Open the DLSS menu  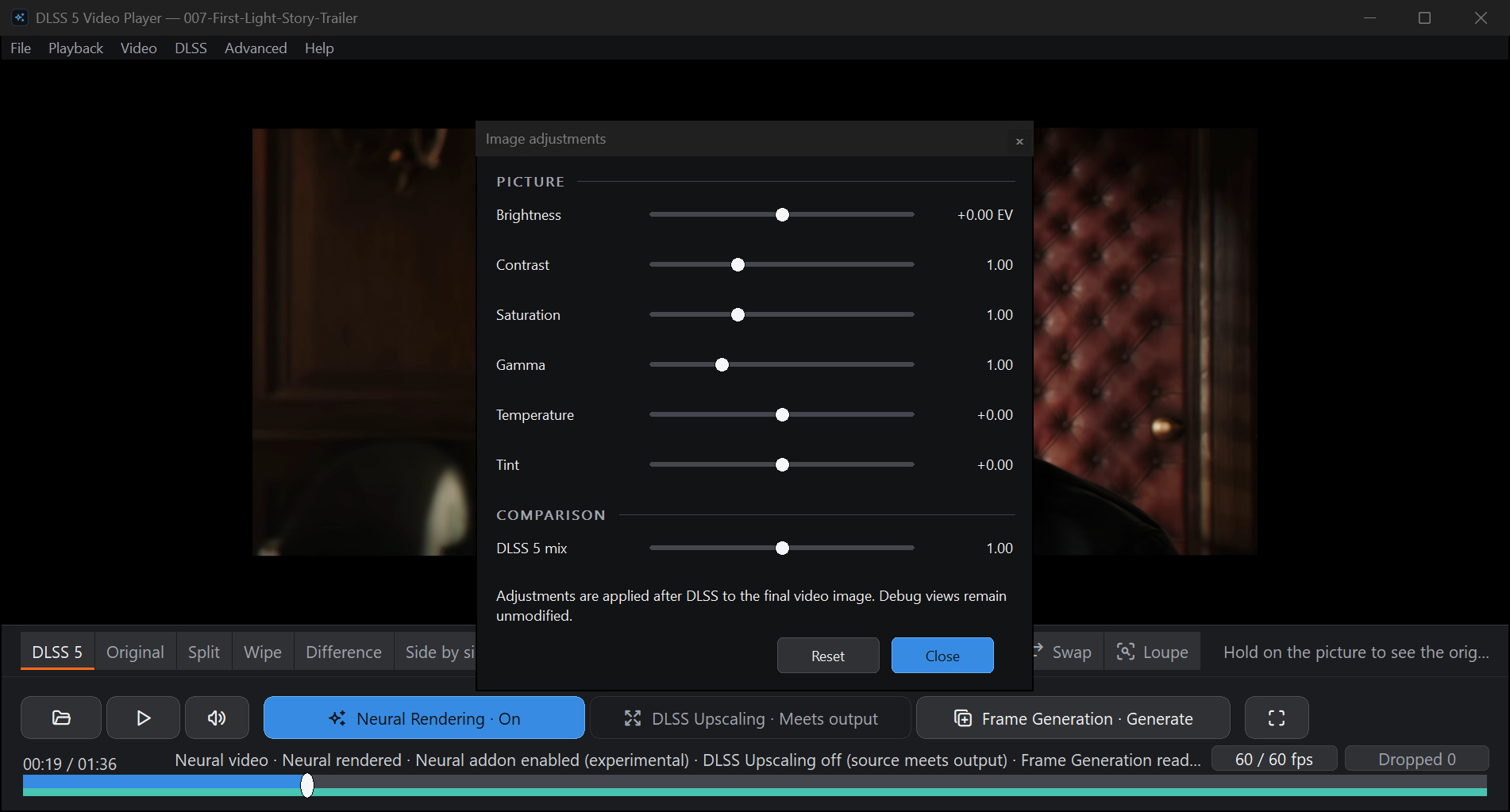click(x=191, y=48)
